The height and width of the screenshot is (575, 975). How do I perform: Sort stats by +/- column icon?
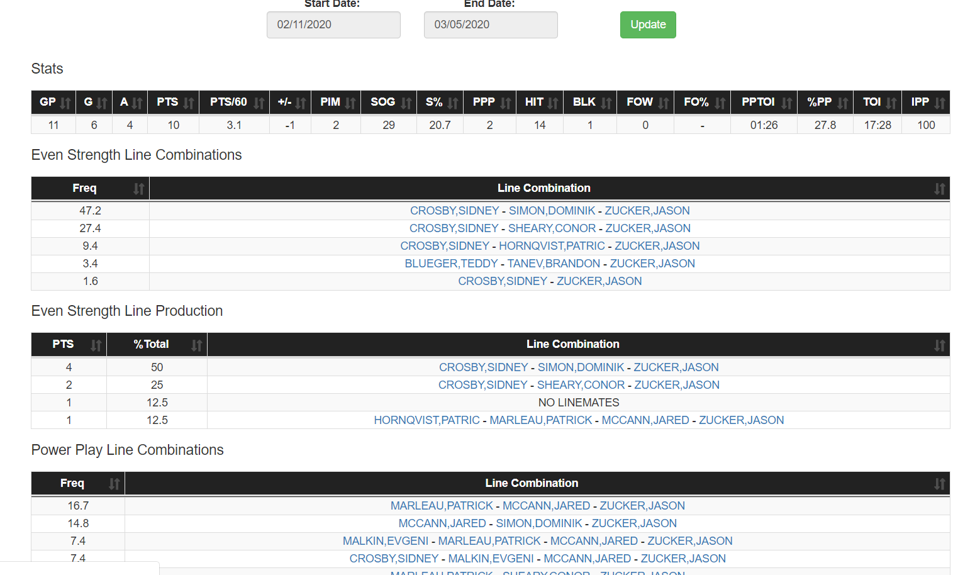(x=301, y=103)
